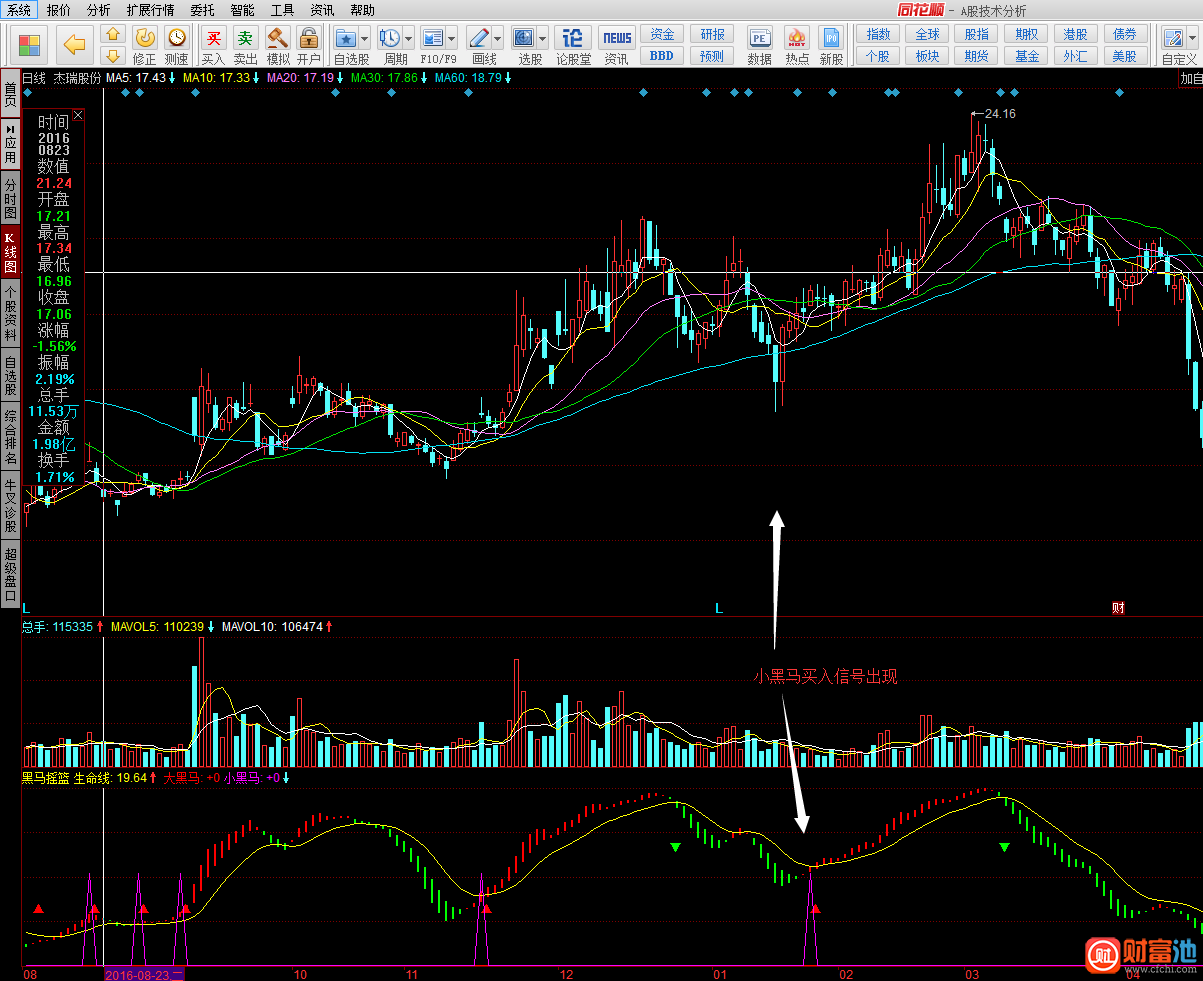The image size is (1203, 981).
Task: Click the 热点 flame icon
Action: click(797, 38)
